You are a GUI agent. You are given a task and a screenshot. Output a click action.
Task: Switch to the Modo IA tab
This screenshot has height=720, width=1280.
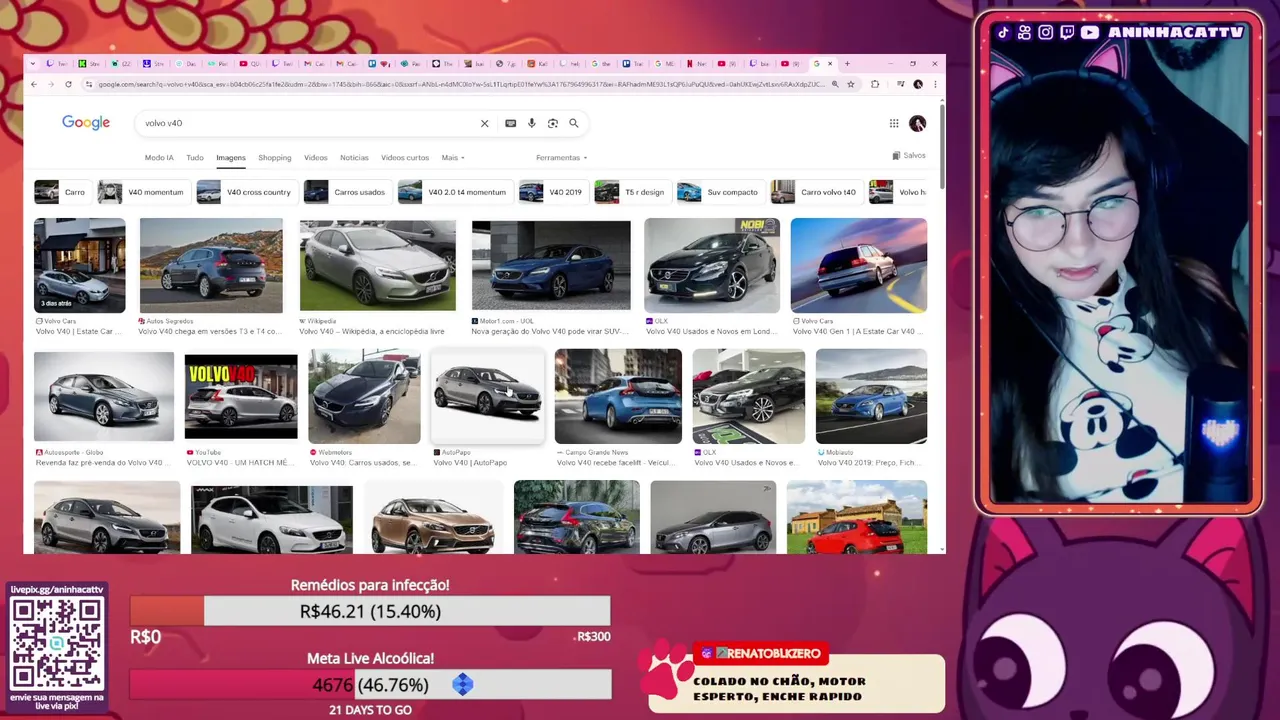pyautogui.click(x=159, y=157)
